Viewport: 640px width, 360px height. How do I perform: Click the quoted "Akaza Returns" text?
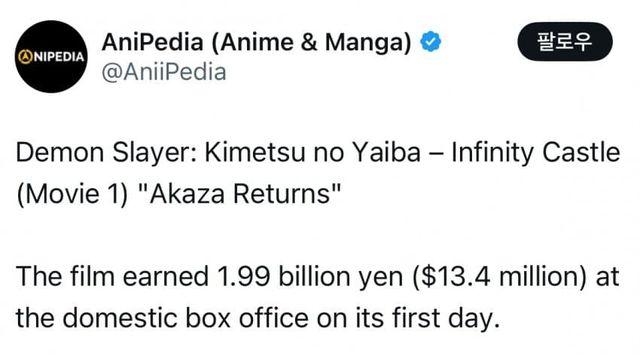tap(240, 194)
